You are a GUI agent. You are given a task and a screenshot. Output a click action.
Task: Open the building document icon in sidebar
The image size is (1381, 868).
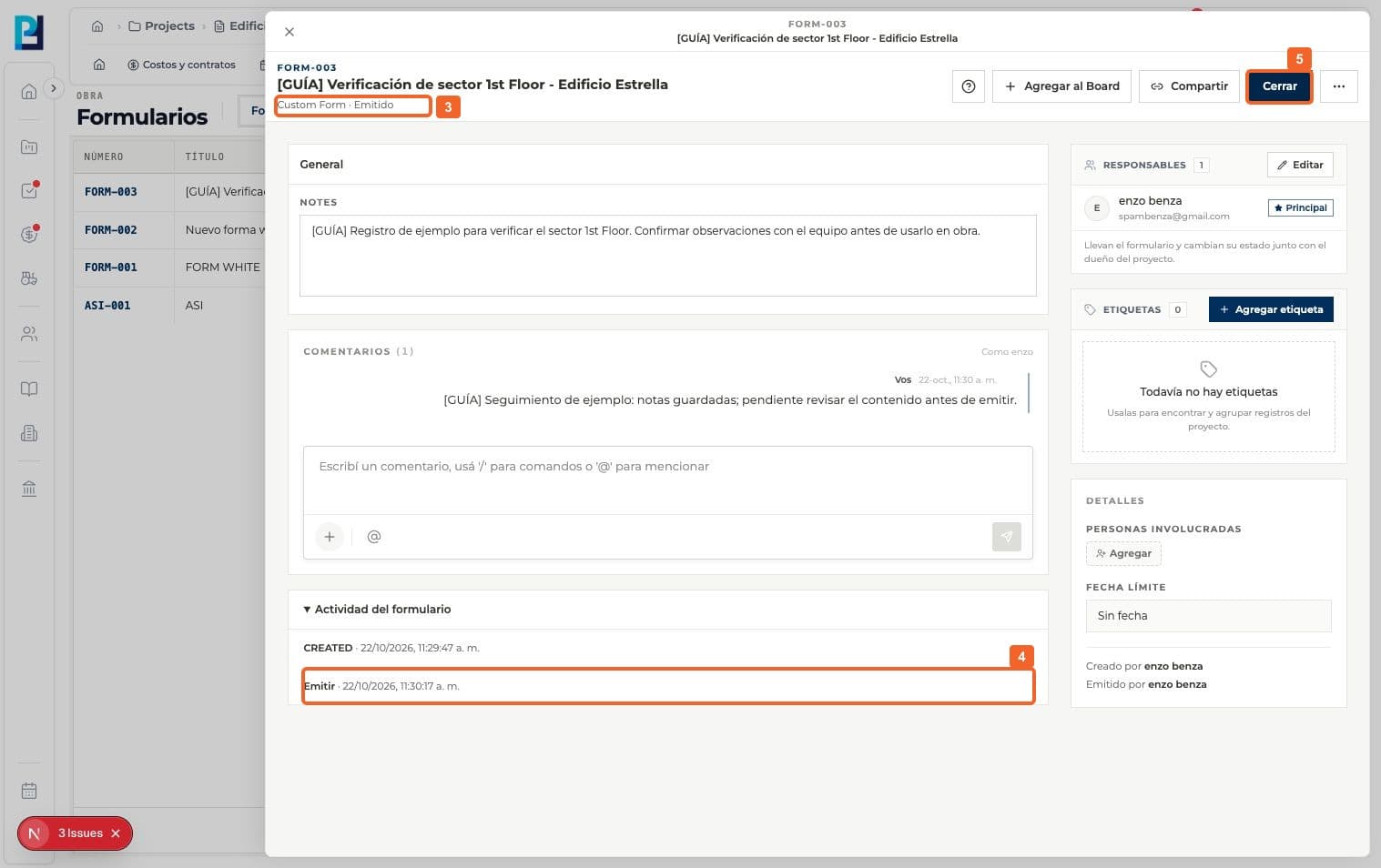(29, 433)
